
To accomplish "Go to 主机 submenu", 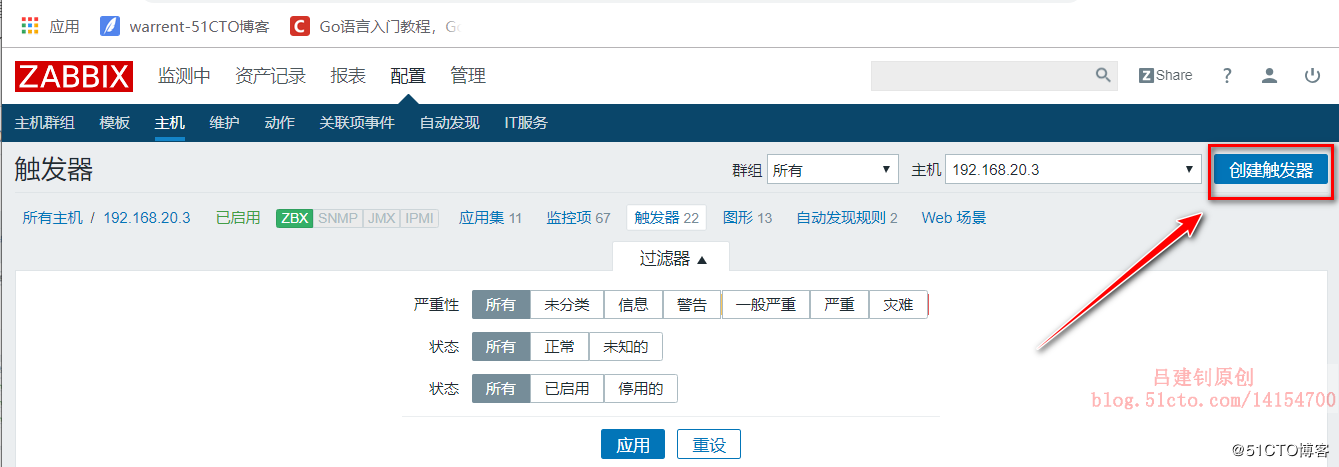I will 170,123.
